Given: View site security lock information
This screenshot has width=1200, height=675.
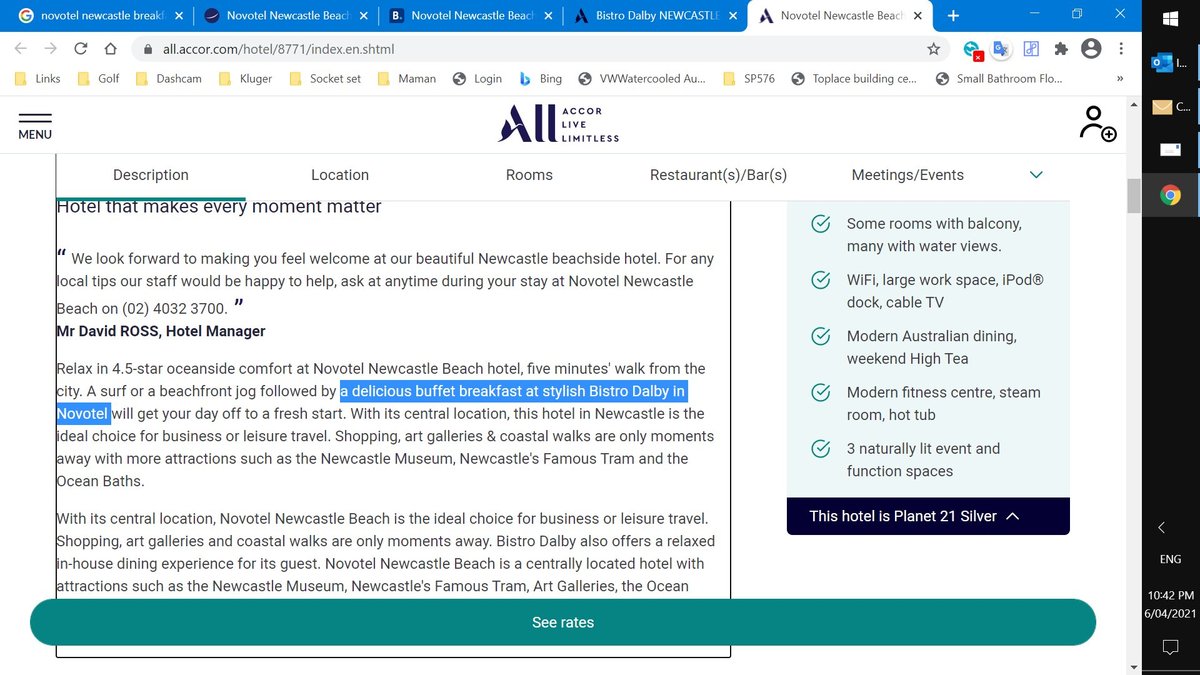Looking at the screenshot, I should (149, 49).
